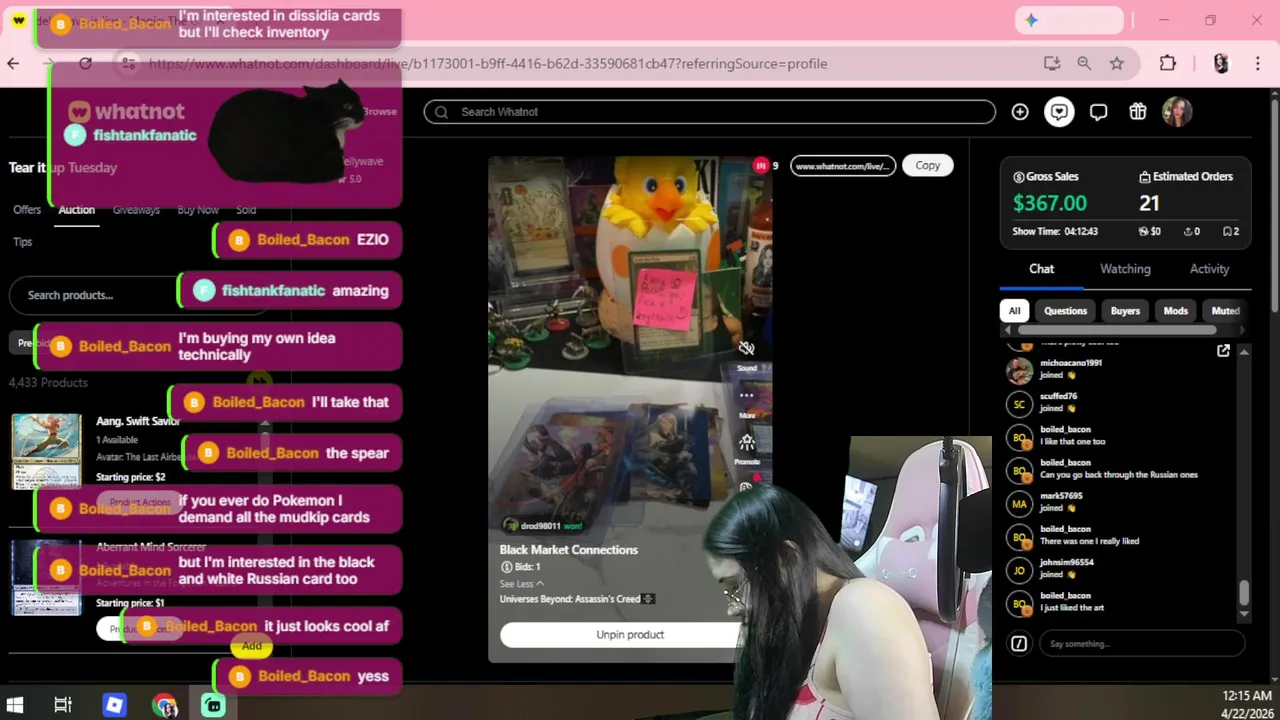Screen dimensions: 1280x720
Task: Click the Say something chat input
Action: click(1142, 644)
